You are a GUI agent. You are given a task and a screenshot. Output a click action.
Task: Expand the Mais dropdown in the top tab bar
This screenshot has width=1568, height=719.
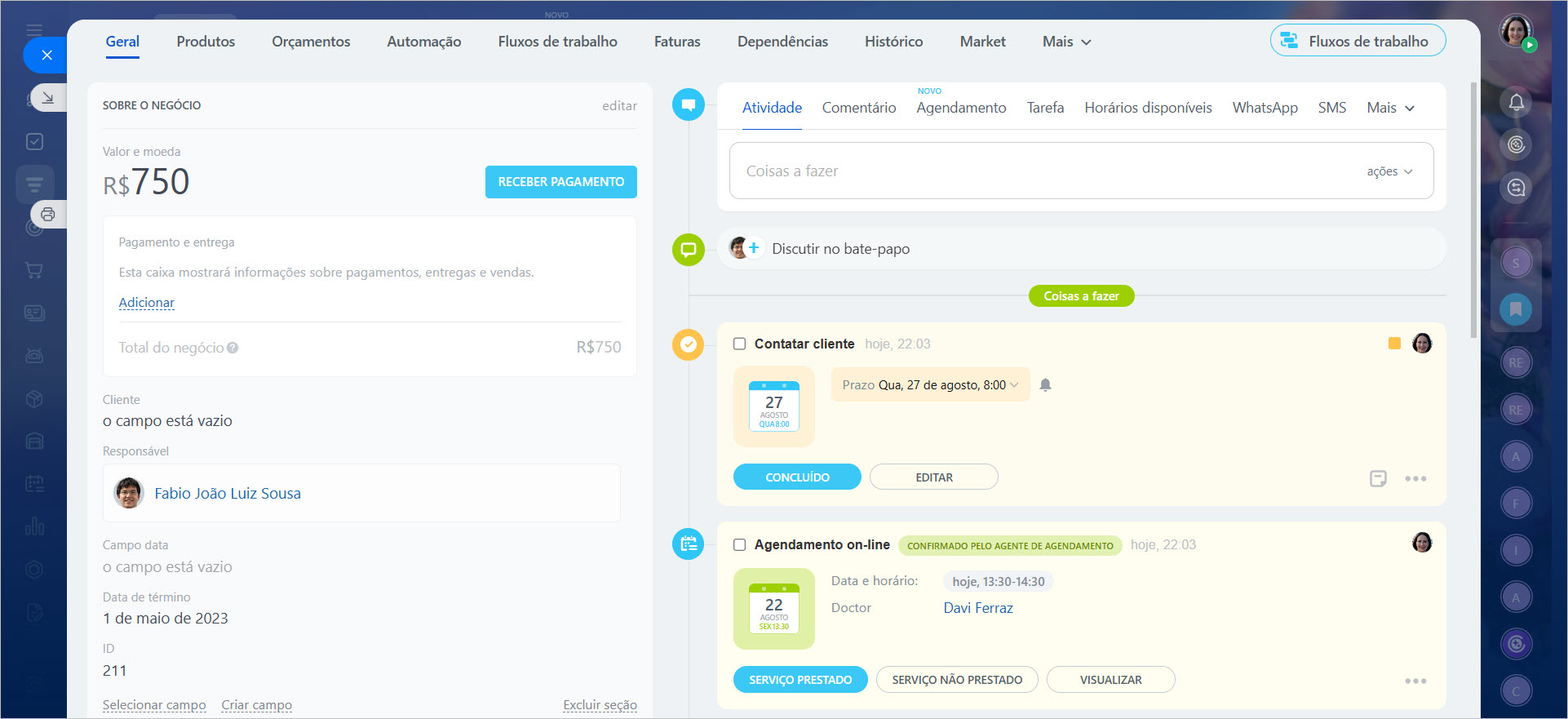click(1066, 42)
